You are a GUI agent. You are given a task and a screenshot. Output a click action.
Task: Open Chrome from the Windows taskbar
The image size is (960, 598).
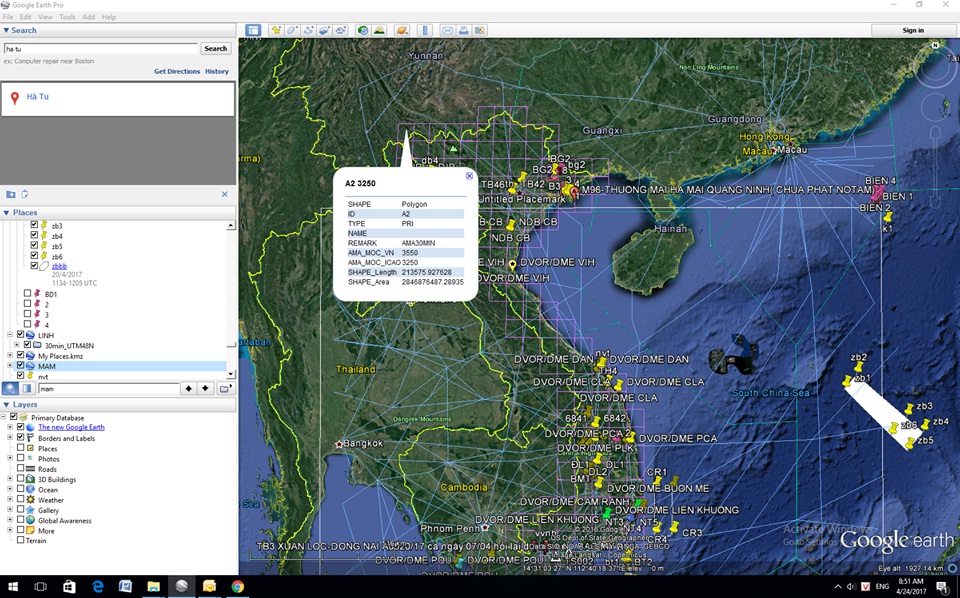coord(238,586)
